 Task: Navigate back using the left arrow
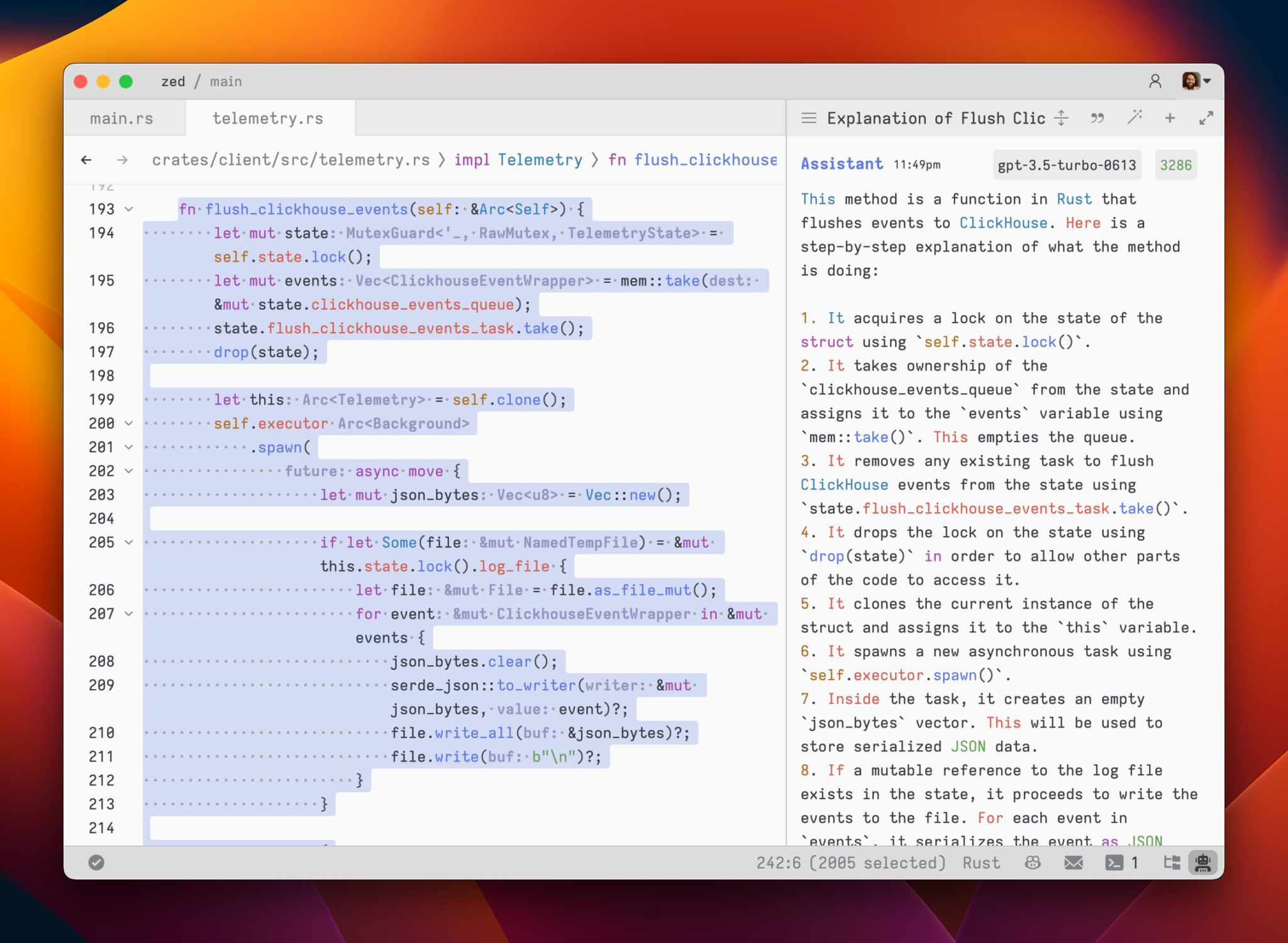(86, 160)
